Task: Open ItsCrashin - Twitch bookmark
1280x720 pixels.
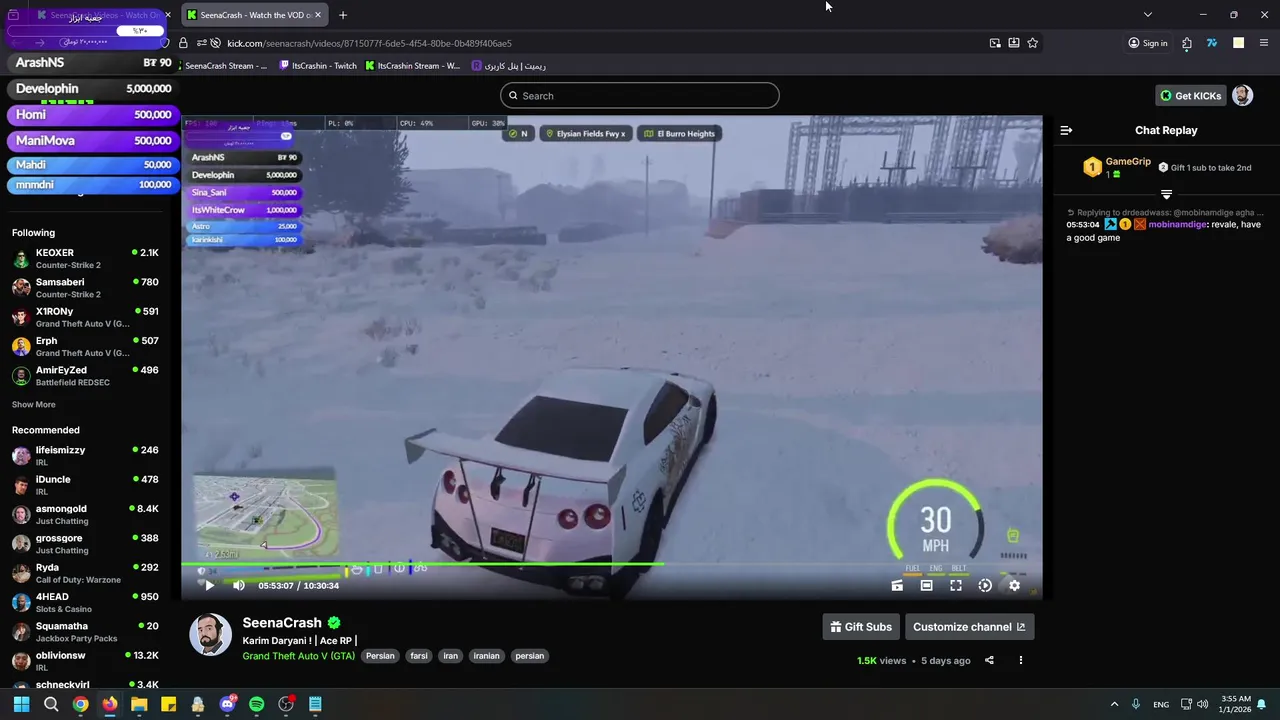Action: pyautogui.click(x=317, y=66)
